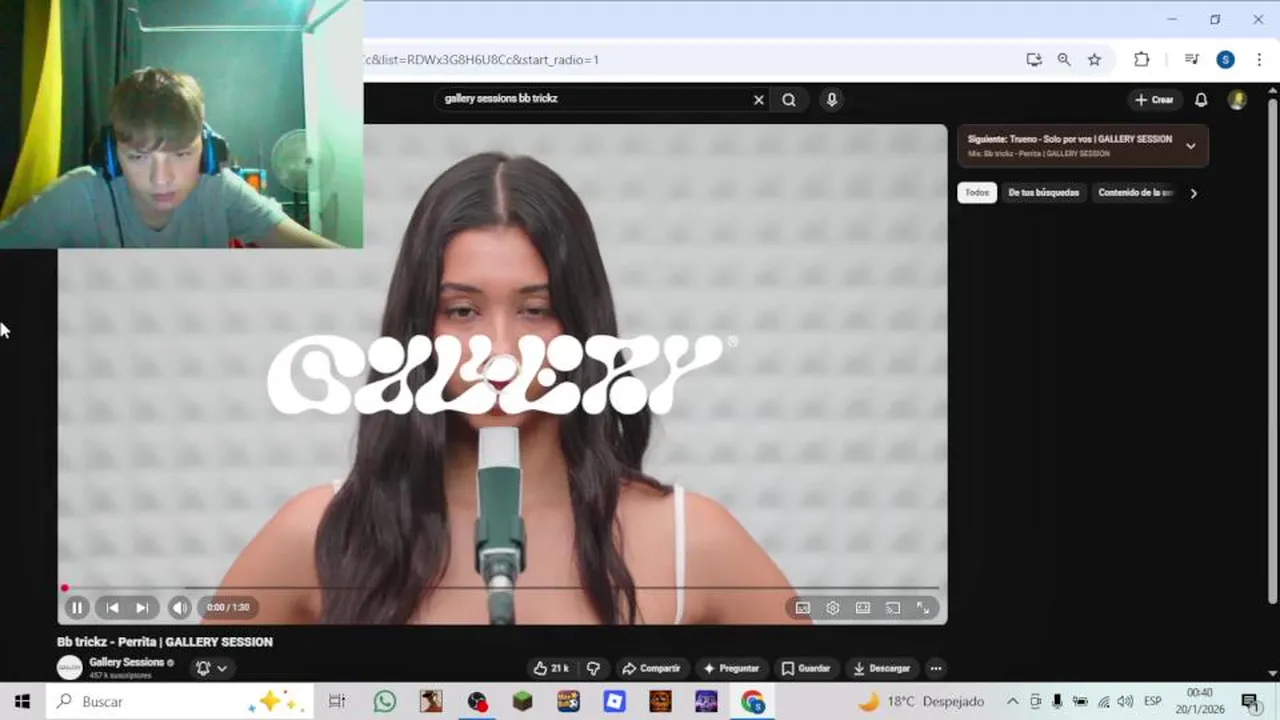Image resolution: width=1280 pixels, height=720 pixels.
Task: Mute the video player volume
Action: 180,607
